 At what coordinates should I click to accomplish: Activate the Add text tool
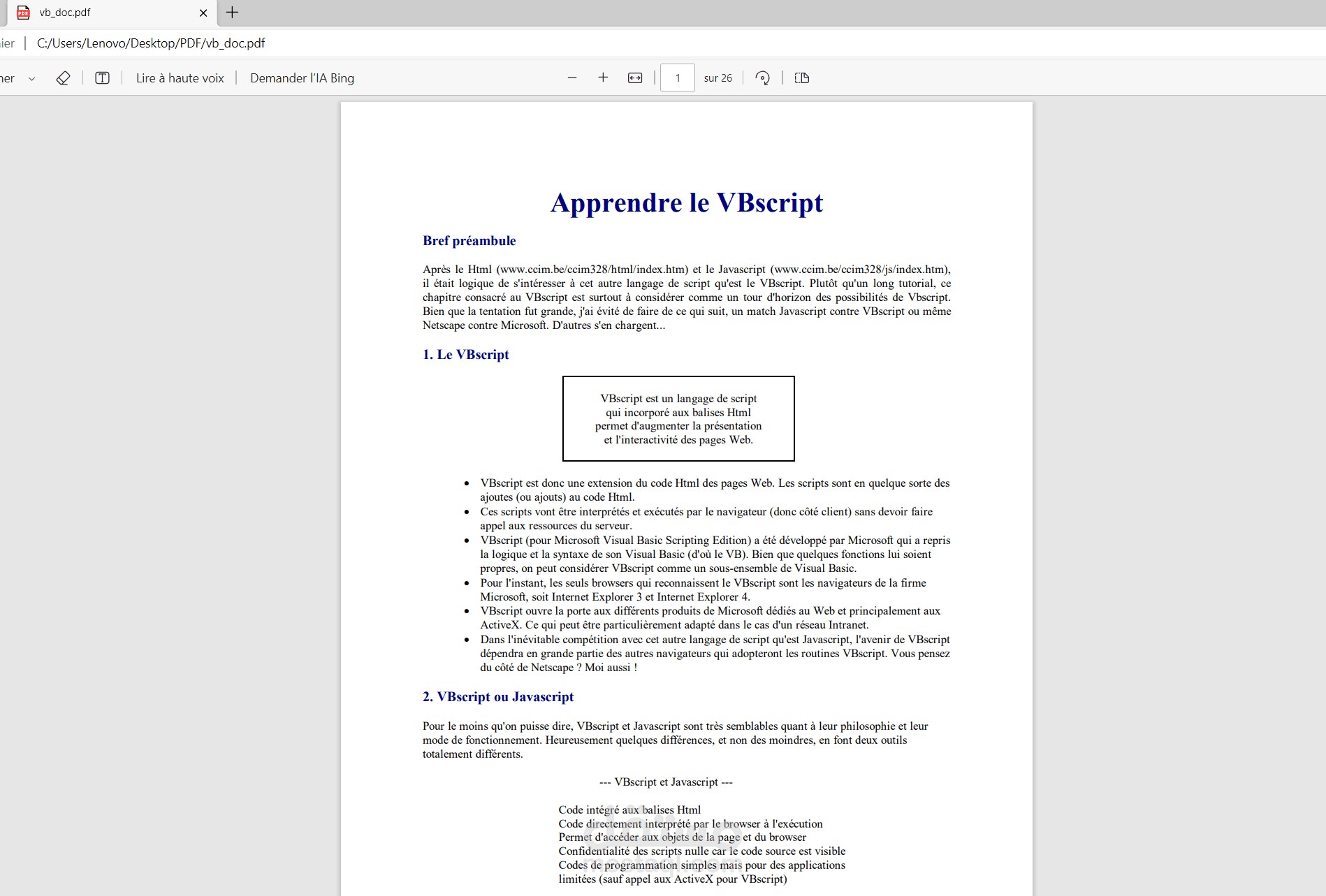102,78
